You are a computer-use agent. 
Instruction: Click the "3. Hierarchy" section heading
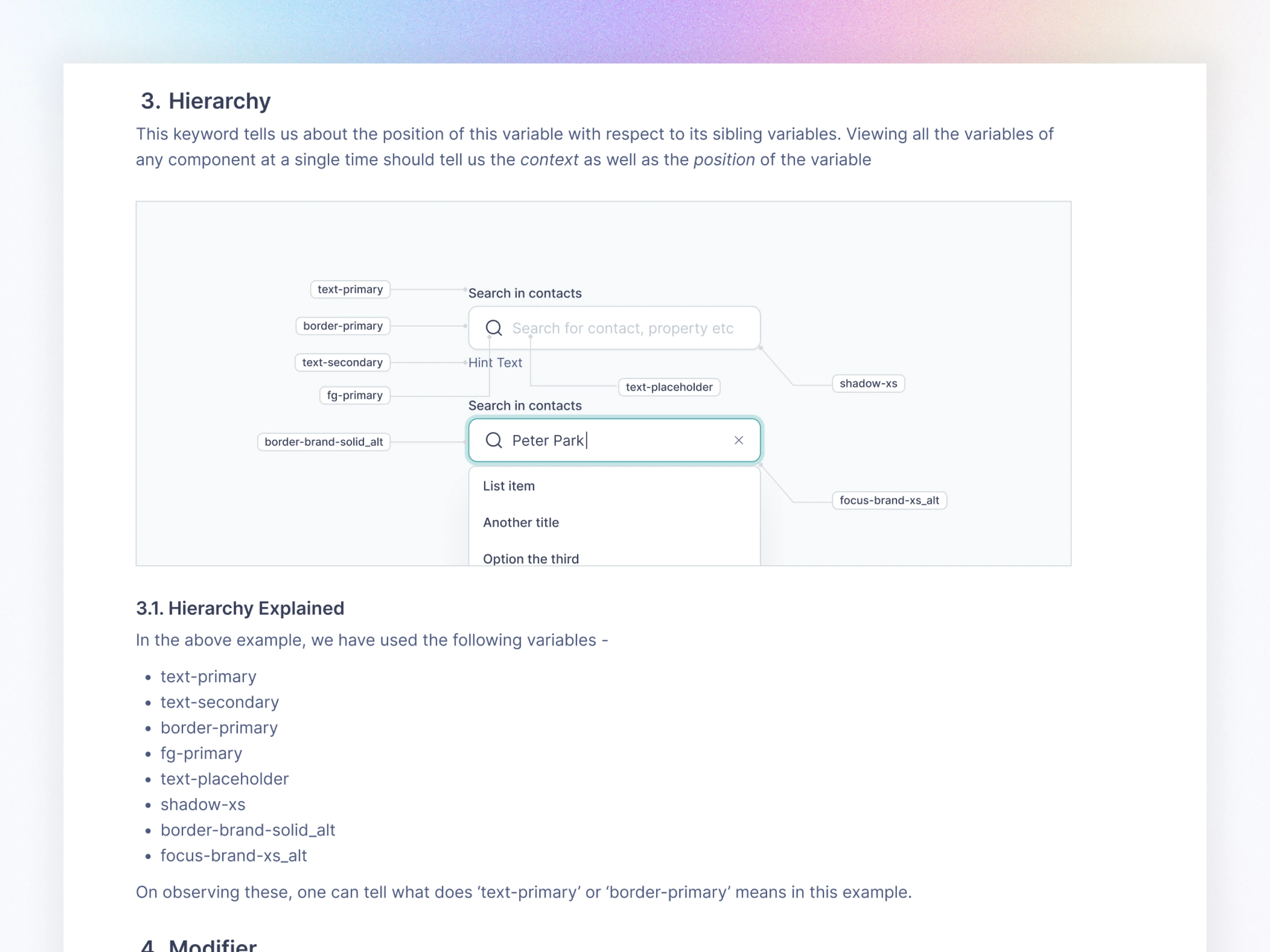click(x=206, y=101)
